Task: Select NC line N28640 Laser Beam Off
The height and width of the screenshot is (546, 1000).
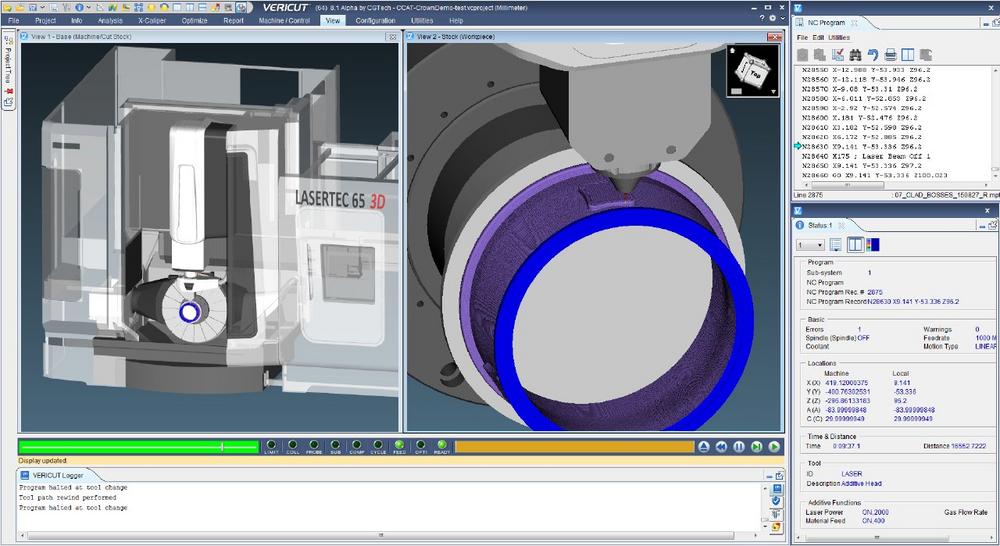Action: (x=868, y=156)
